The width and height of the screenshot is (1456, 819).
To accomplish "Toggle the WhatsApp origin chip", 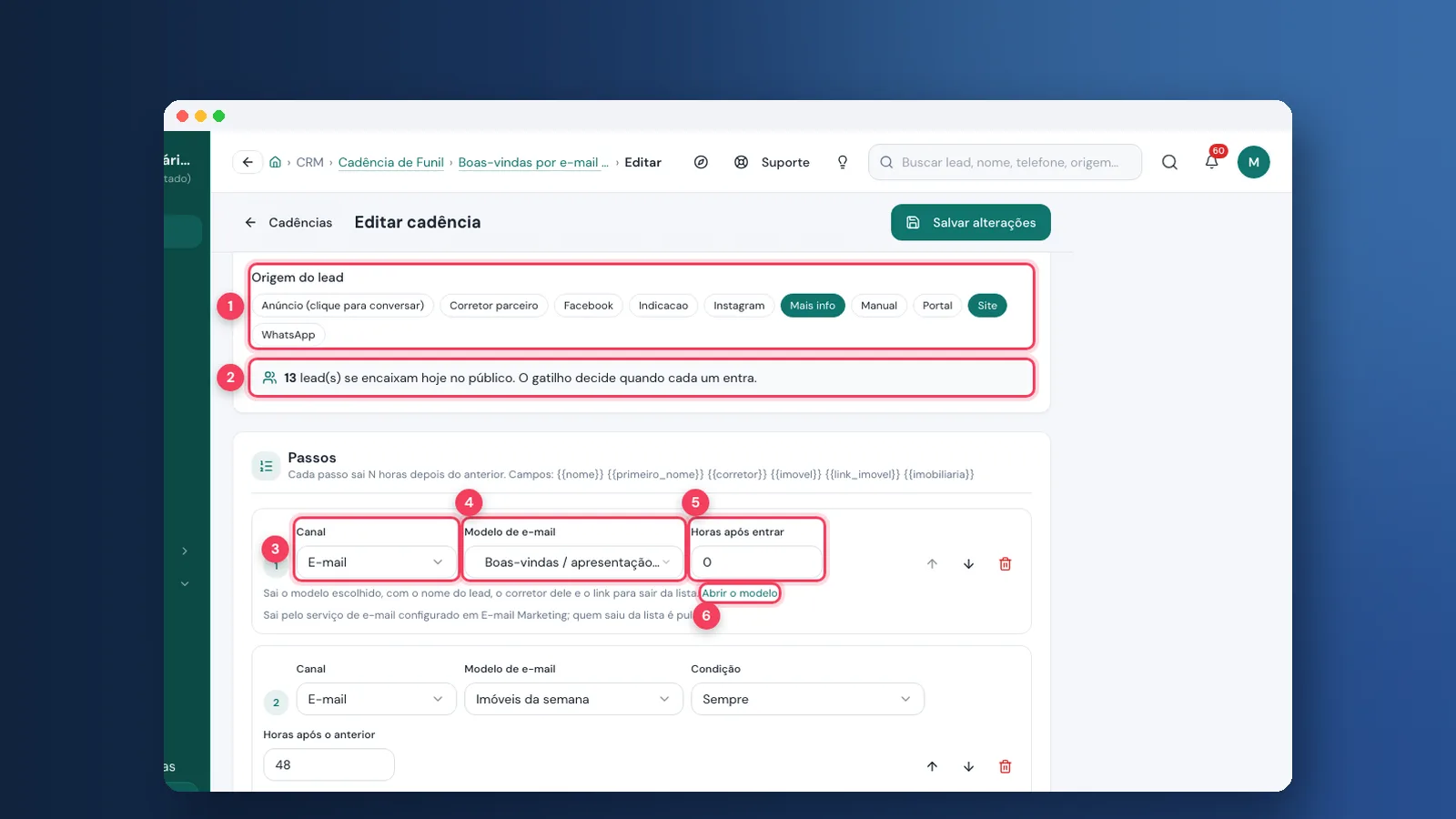I will click(x=288, y=335).
